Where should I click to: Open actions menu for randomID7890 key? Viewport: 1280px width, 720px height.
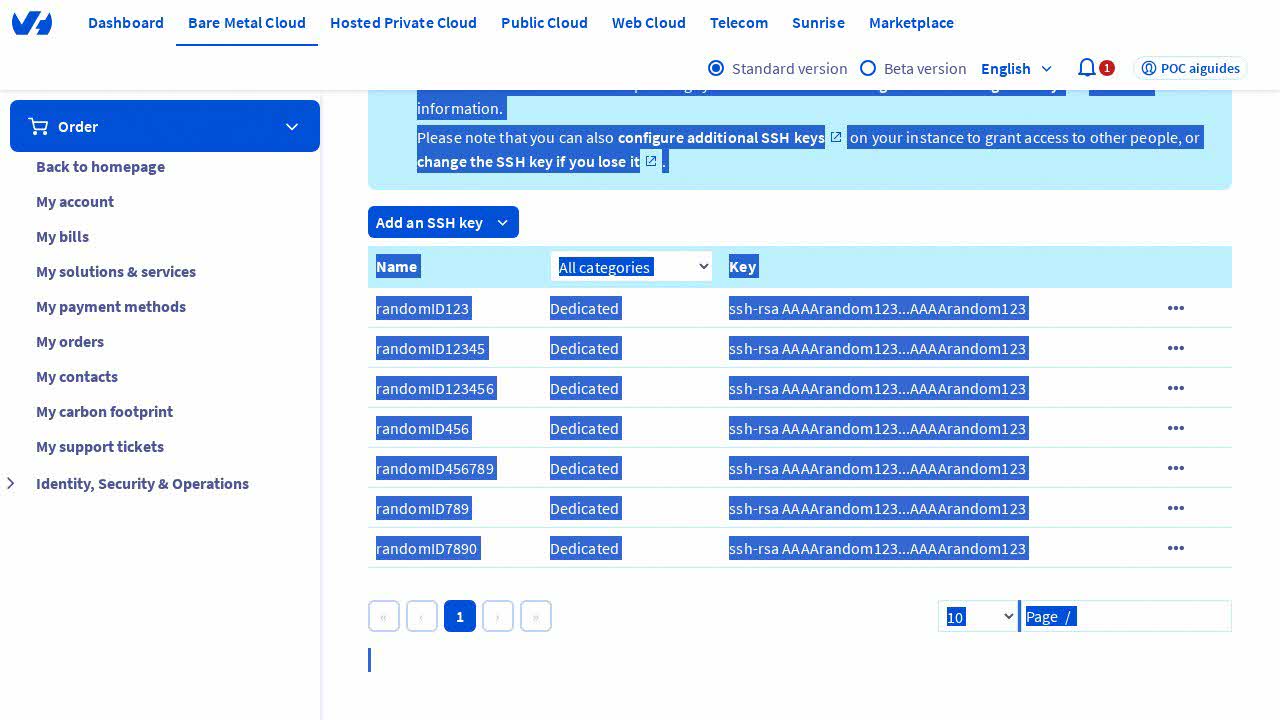[x=1175, y=548]
